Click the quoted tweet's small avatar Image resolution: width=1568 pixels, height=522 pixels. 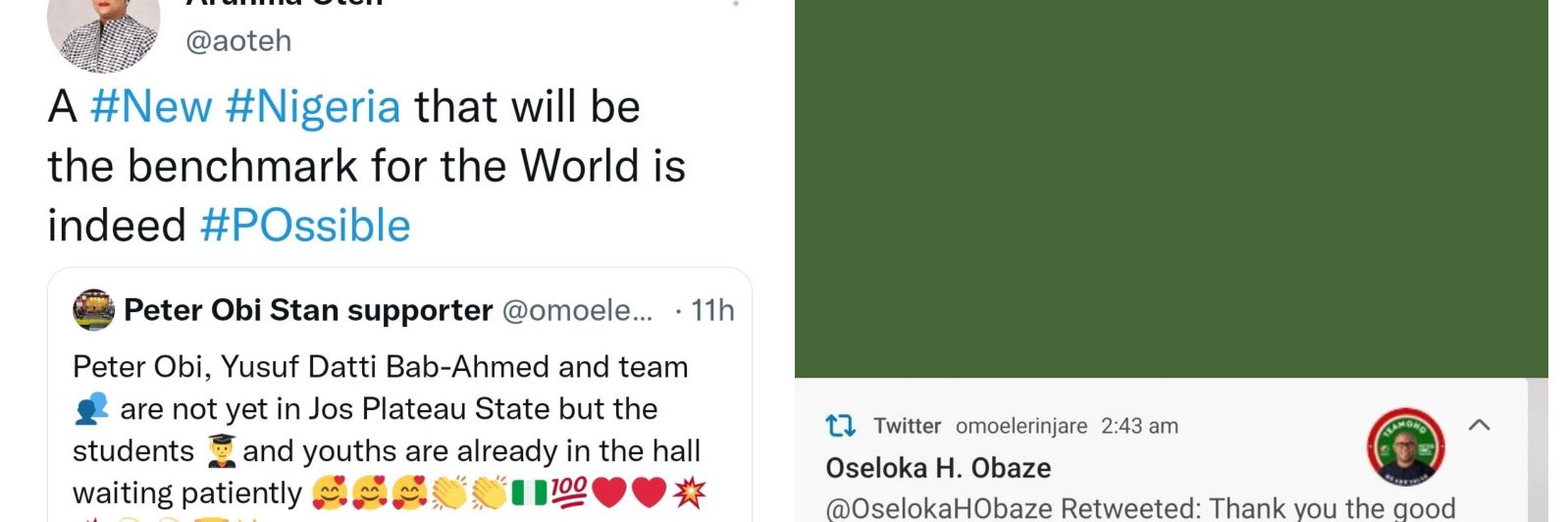tap(93, 310)
